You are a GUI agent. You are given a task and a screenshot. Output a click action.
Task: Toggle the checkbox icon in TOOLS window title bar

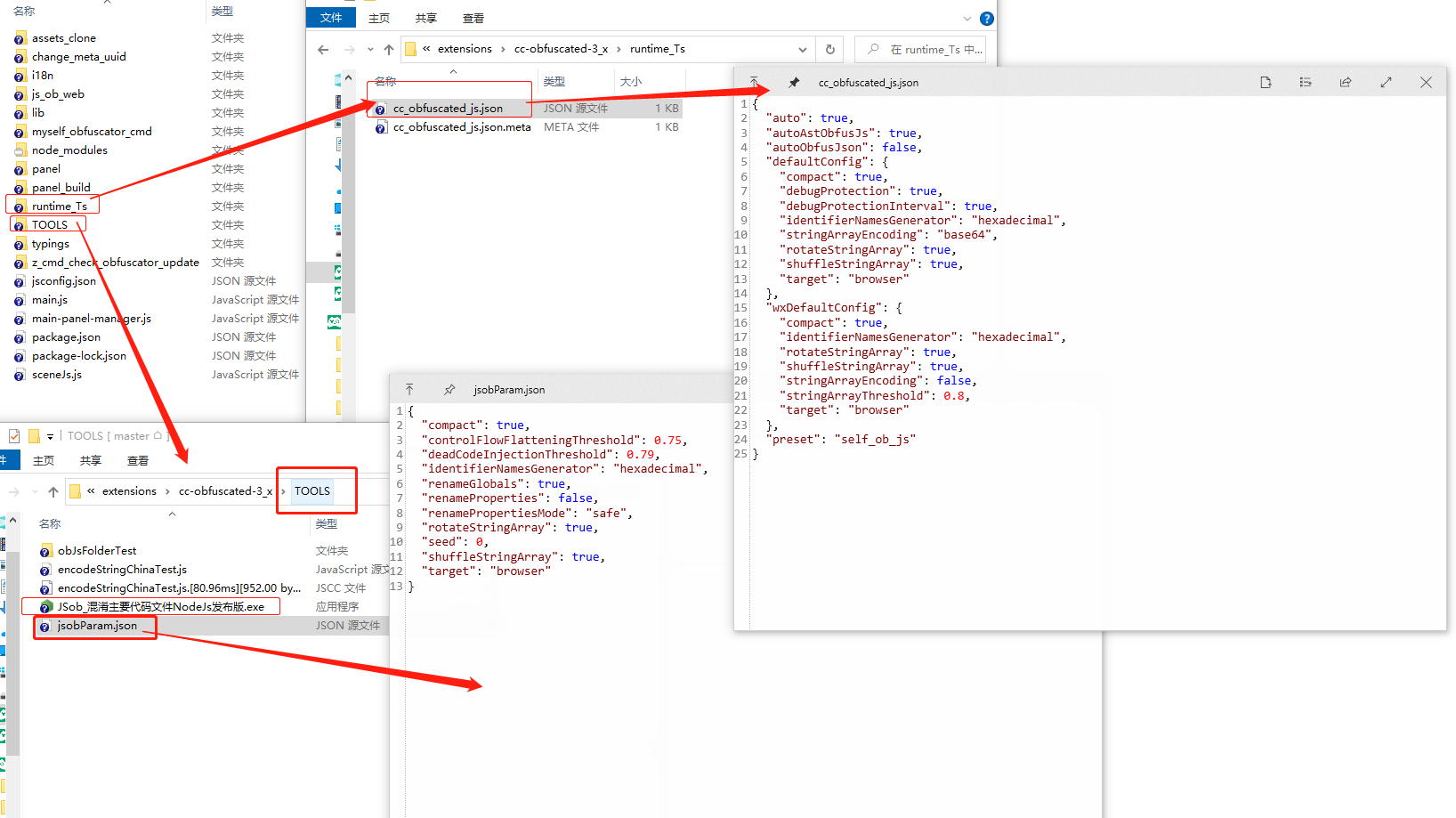click(14, 436)
